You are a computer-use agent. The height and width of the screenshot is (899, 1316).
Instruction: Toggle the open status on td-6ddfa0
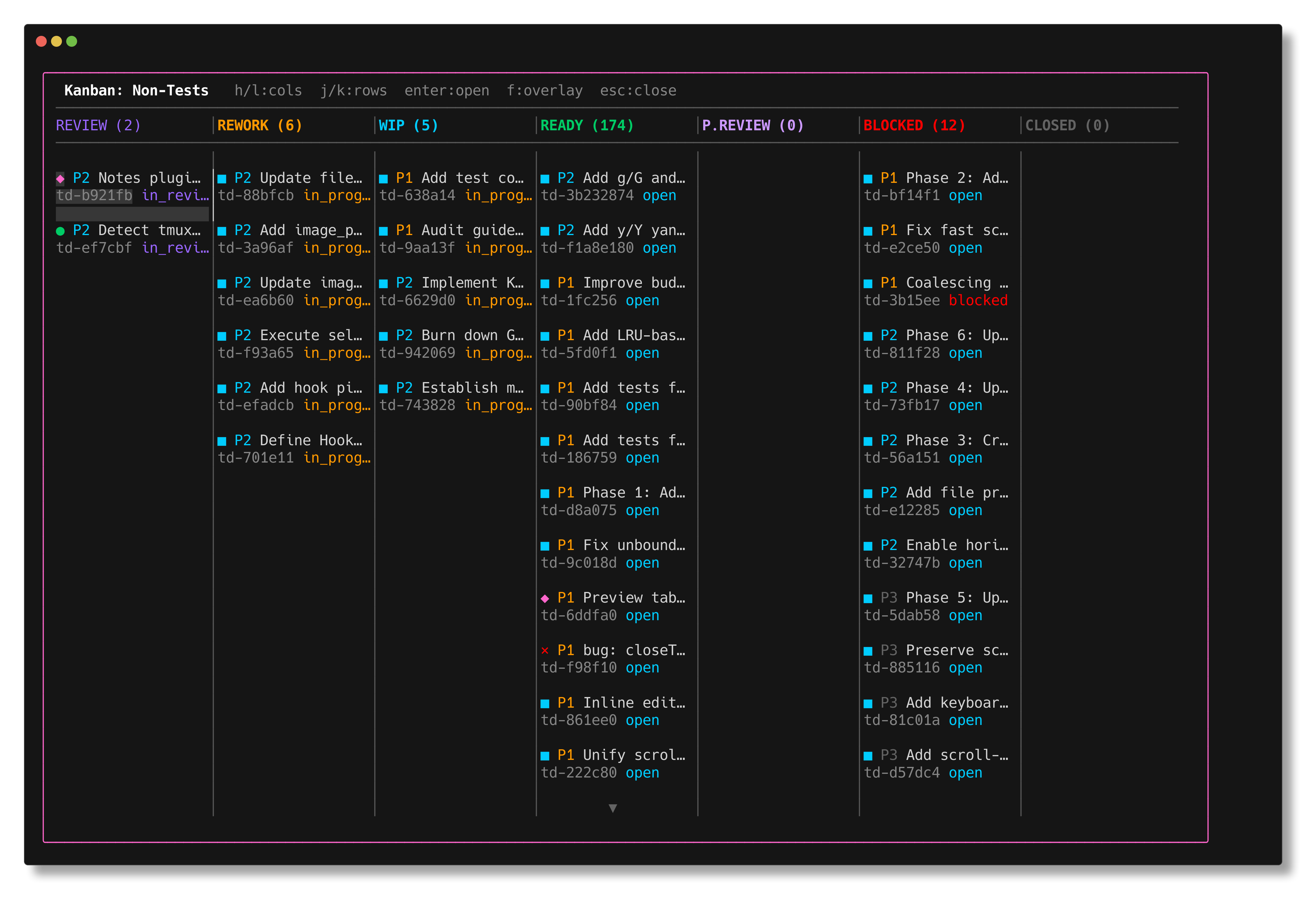[642, 615]
